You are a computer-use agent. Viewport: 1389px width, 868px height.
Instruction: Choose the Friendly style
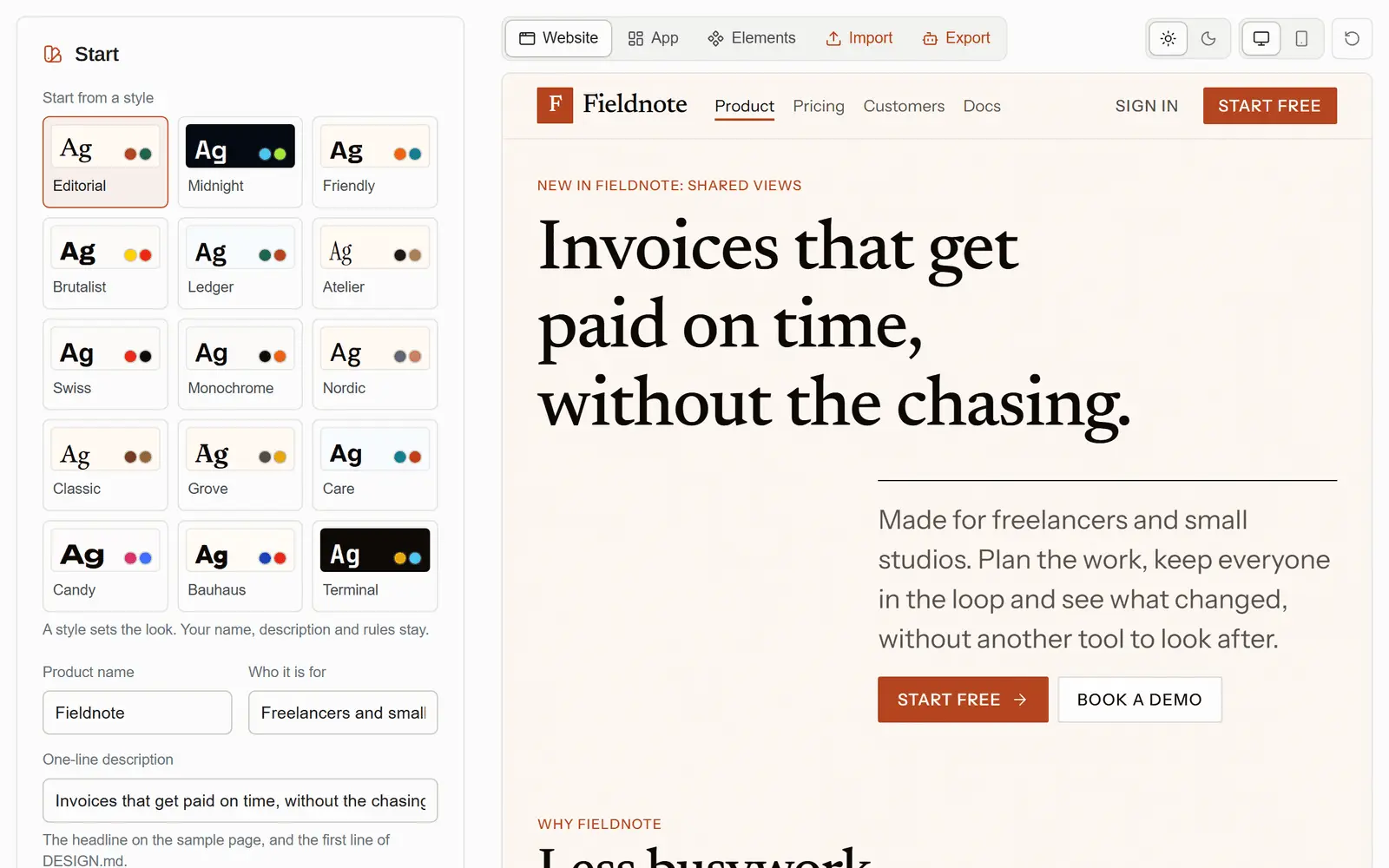click(x=375, y=162)
